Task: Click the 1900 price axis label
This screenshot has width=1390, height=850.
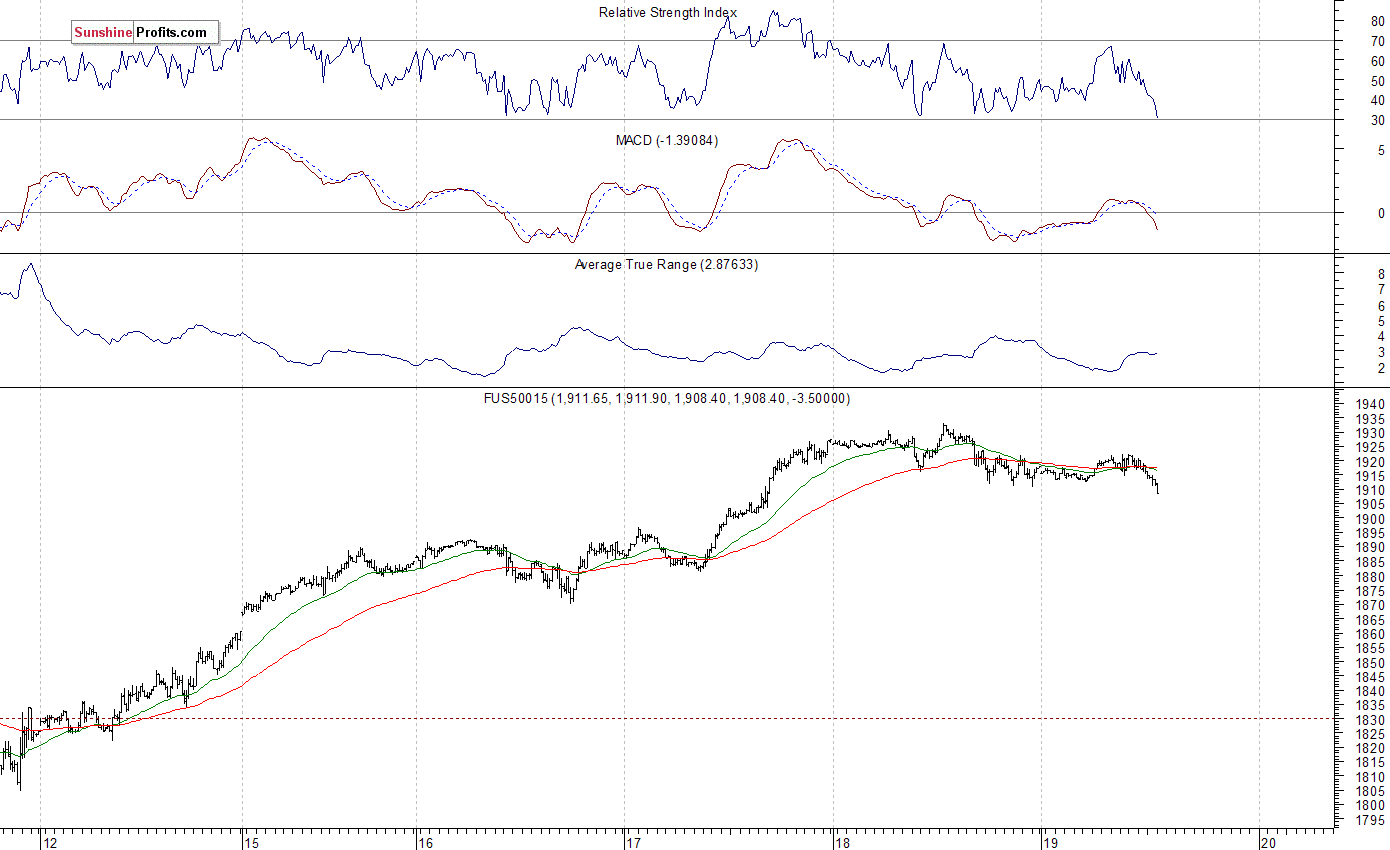Action: 1370,519
